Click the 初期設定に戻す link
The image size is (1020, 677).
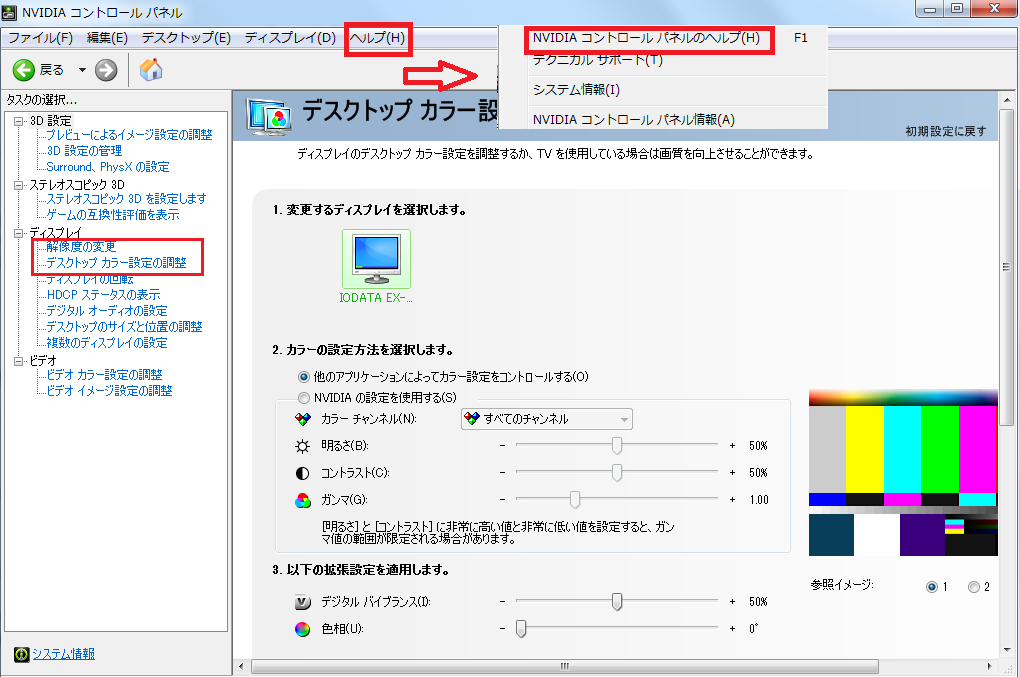pyautogui.click(x=946, y=131)
